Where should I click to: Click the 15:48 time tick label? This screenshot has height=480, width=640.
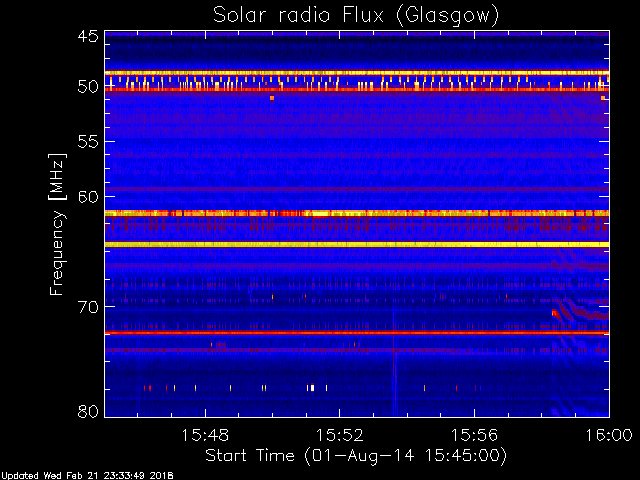pos(205,435)
